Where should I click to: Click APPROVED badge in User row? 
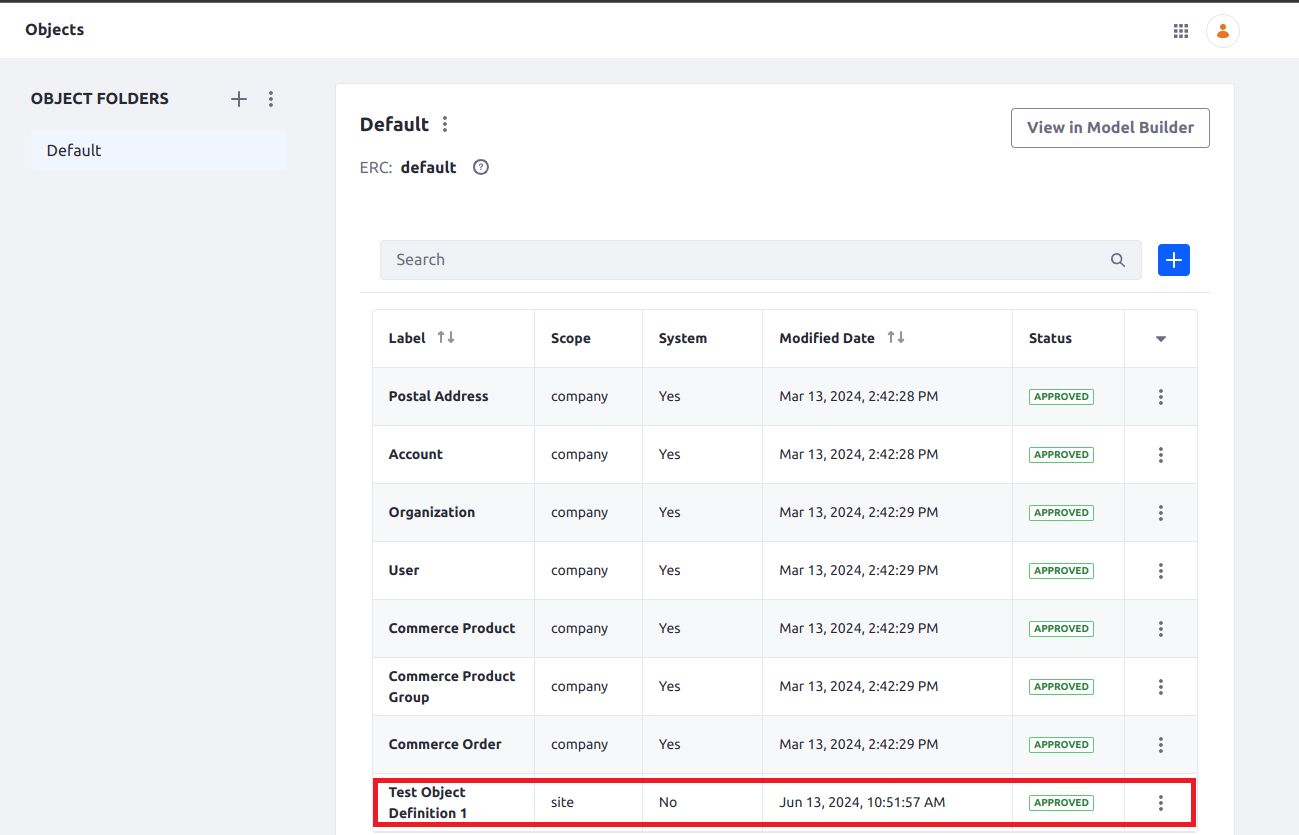[x=1061, y=571]
